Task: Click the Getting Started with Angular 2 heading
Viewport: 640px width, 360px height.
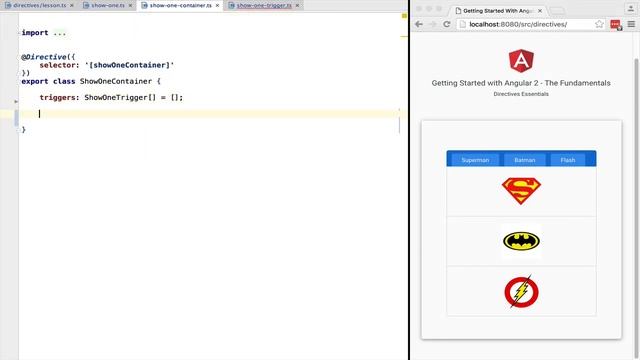Action: coord(521,83)
